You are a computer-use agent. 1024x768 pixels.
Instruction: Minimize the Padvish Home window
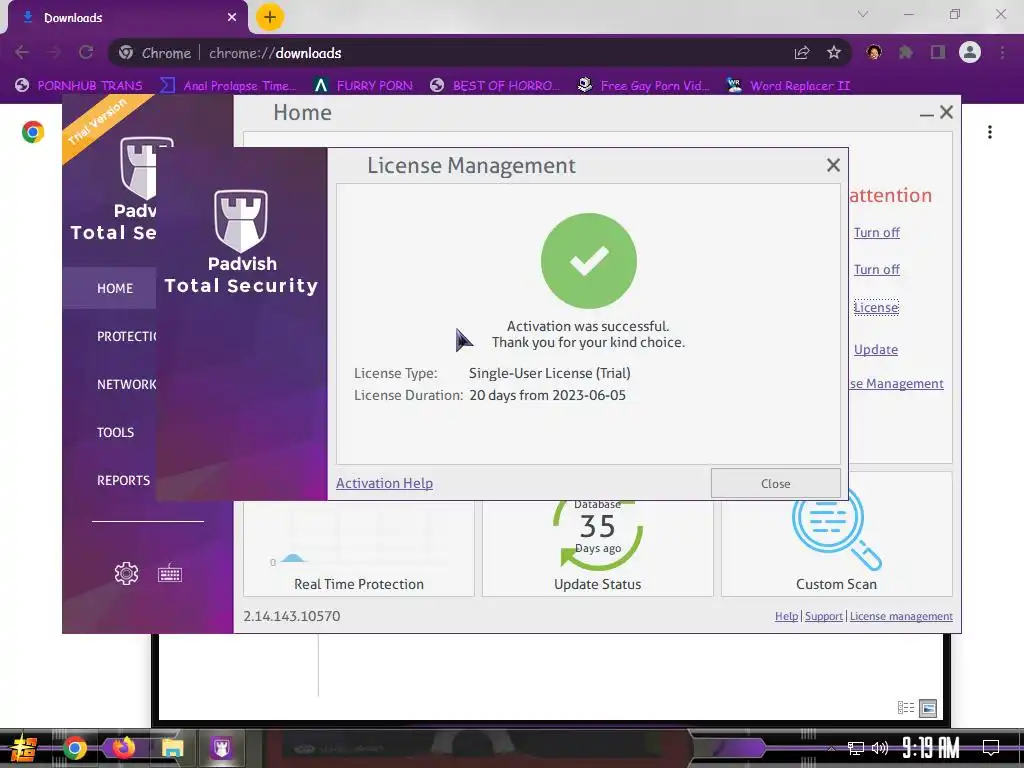(x=926, y=114)
